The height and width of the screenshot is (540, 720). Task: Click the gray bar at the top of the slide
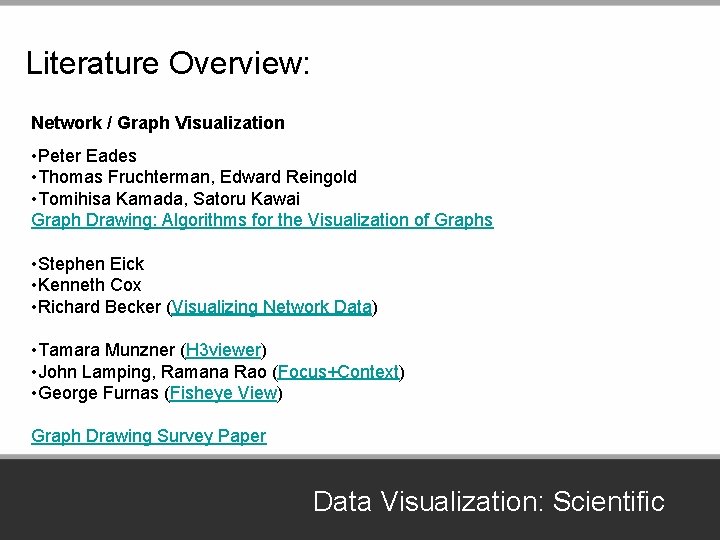pos(360,3)
